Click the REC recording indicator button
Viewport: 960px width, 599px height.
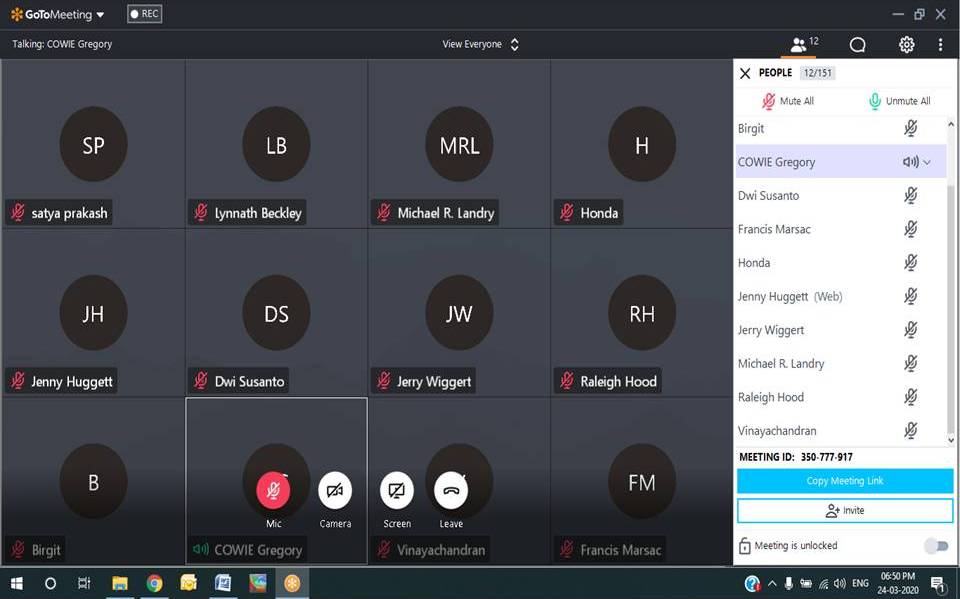point(144,13)
